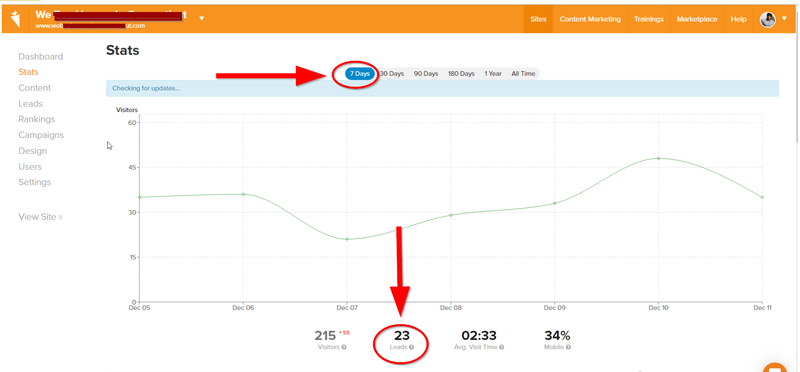
Task: Open the Marketplace menu item
Action: pyautogui.click(x=697, y=19)
